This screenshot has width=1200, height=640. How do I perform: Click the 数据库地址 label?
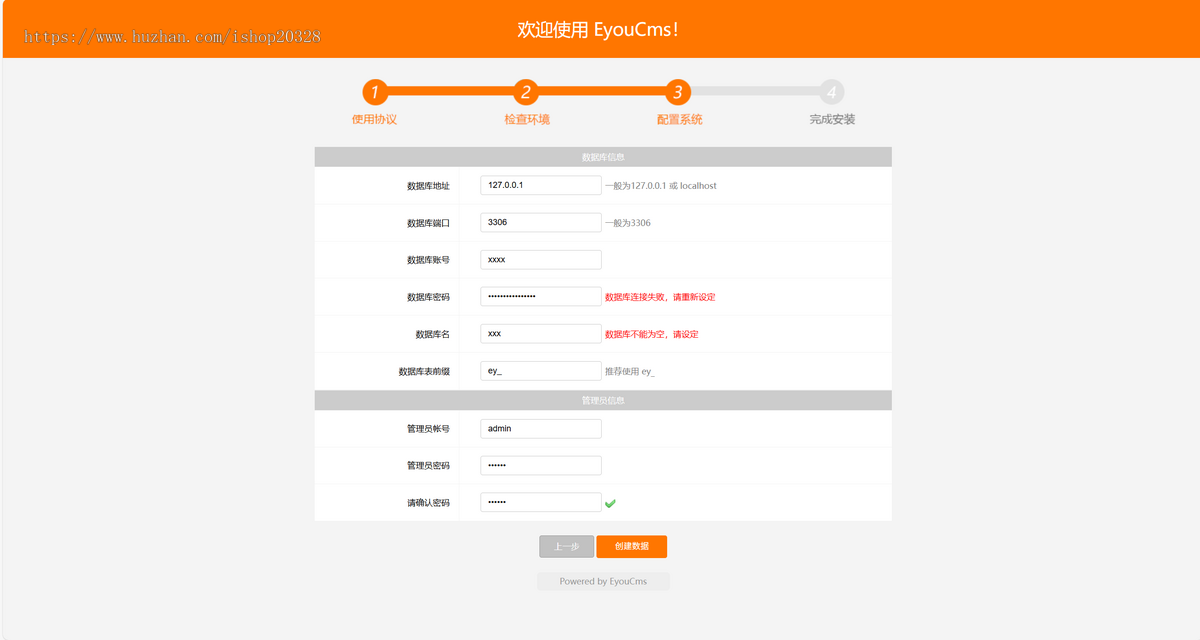click(x=428, y=186)
